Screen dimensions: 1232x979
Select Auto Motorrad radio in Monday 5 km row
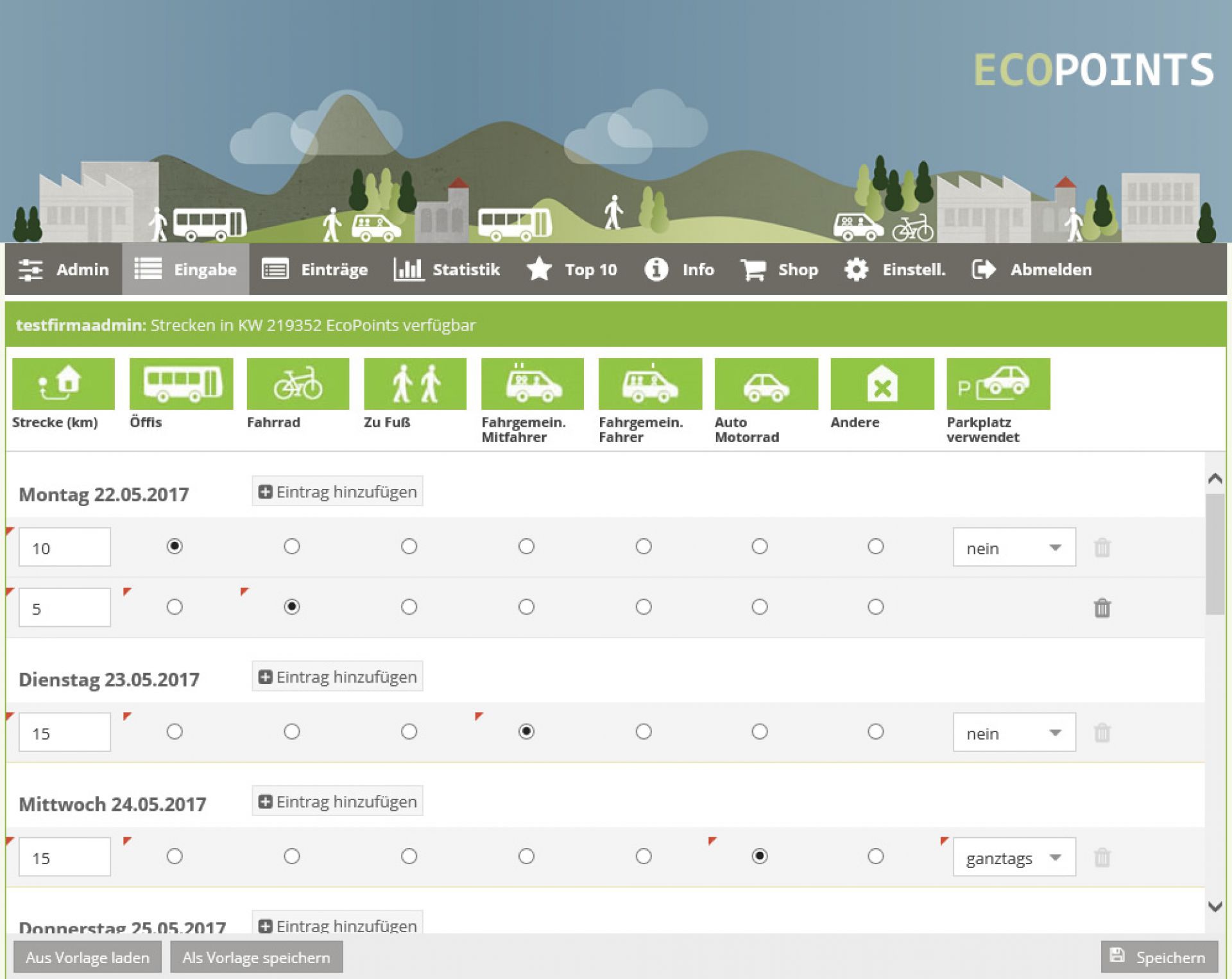click(x=760, y=606)
